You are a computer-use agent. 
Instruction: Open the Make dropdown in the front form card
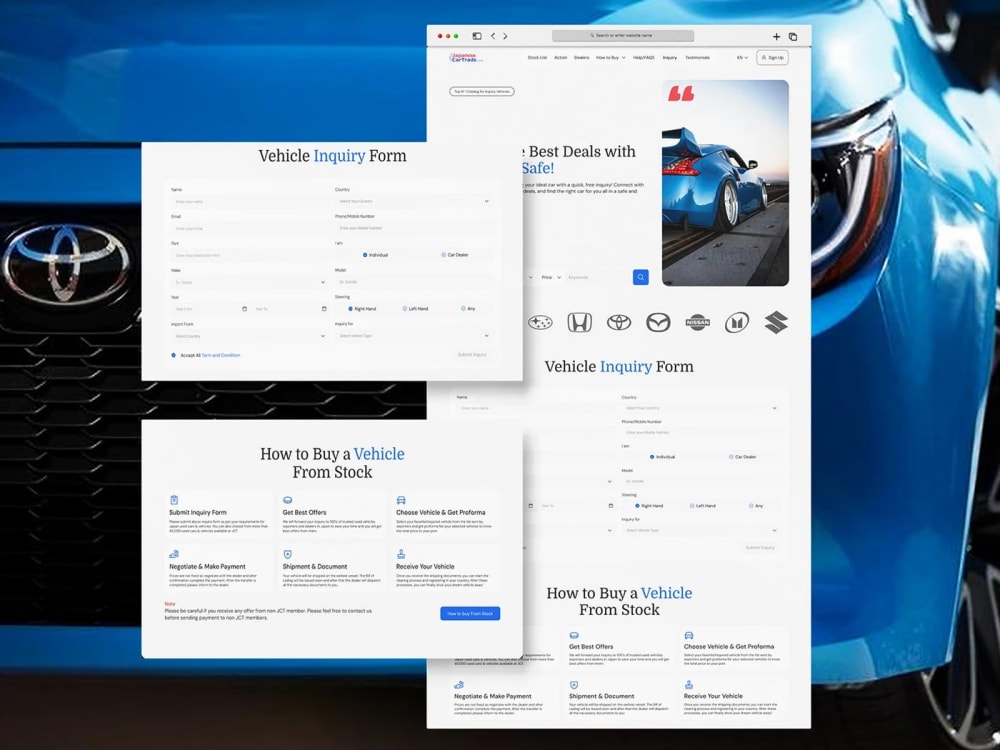pyautogui.click(x=249, y=282)
